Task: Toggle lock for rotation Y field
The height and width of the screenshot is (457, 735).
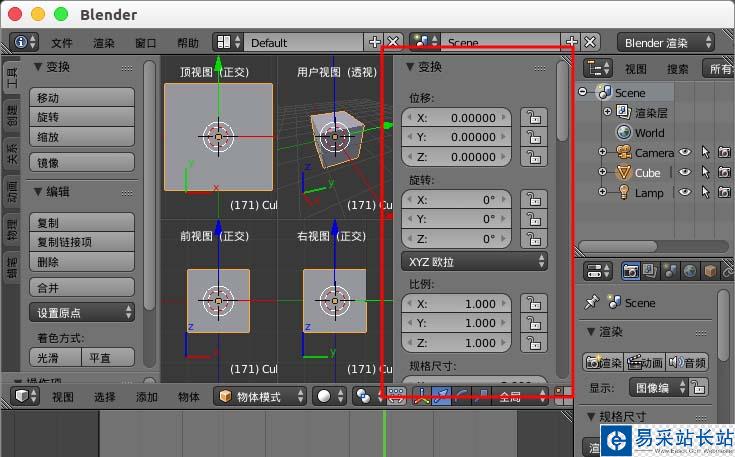Action: point(534,219)
